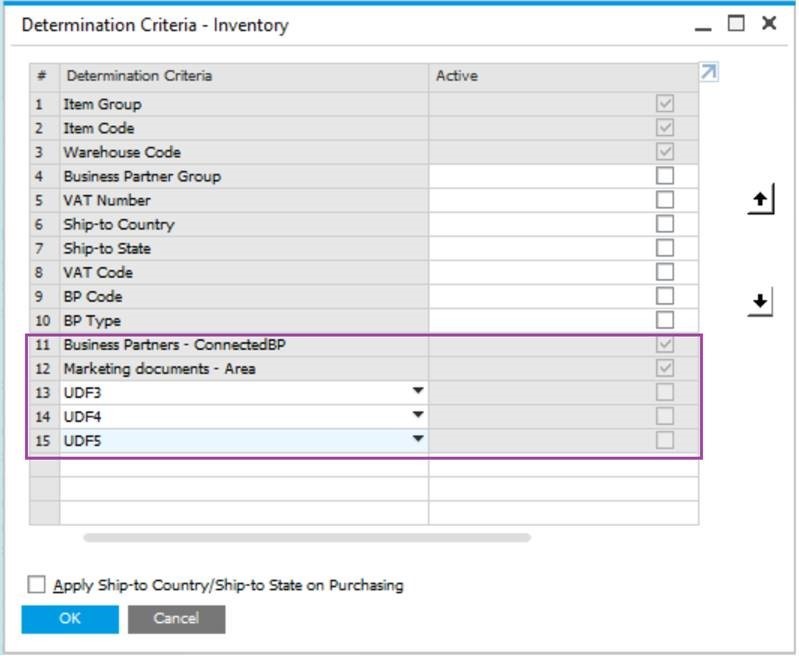Click the Item Group active checkbox

click(x=665, y=103)
